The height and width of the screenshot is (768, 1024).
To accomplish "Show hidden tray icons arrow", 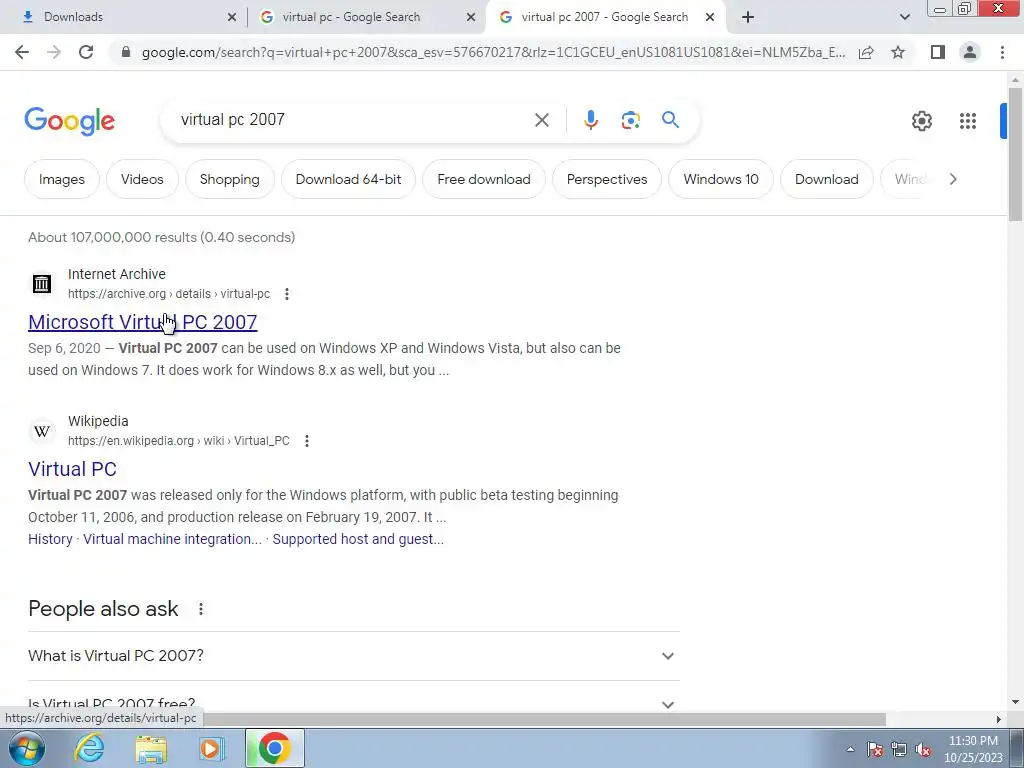I will coord(850,750).
